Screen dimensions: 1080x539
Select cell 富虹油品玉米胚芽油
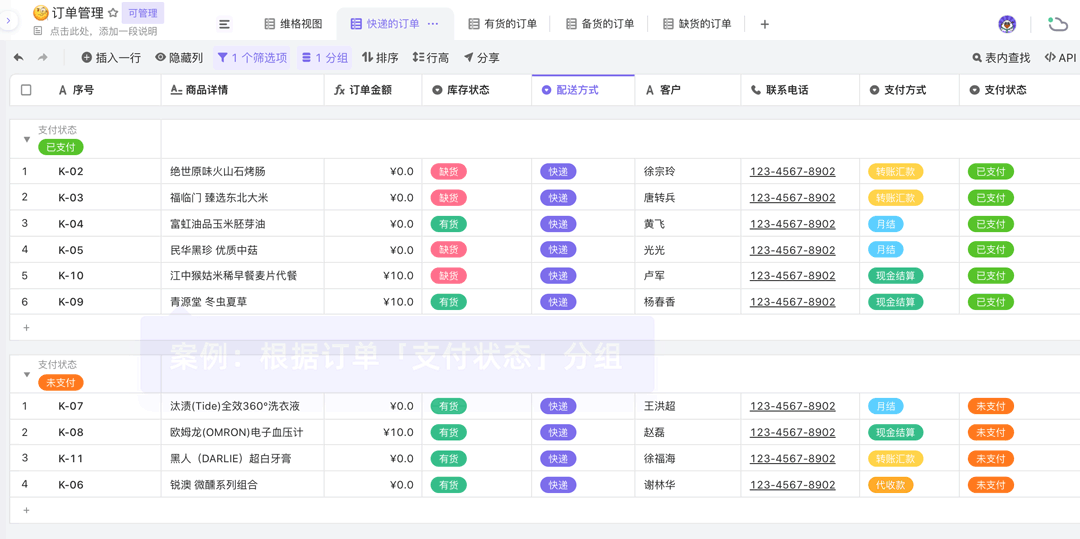click(242, 224)
